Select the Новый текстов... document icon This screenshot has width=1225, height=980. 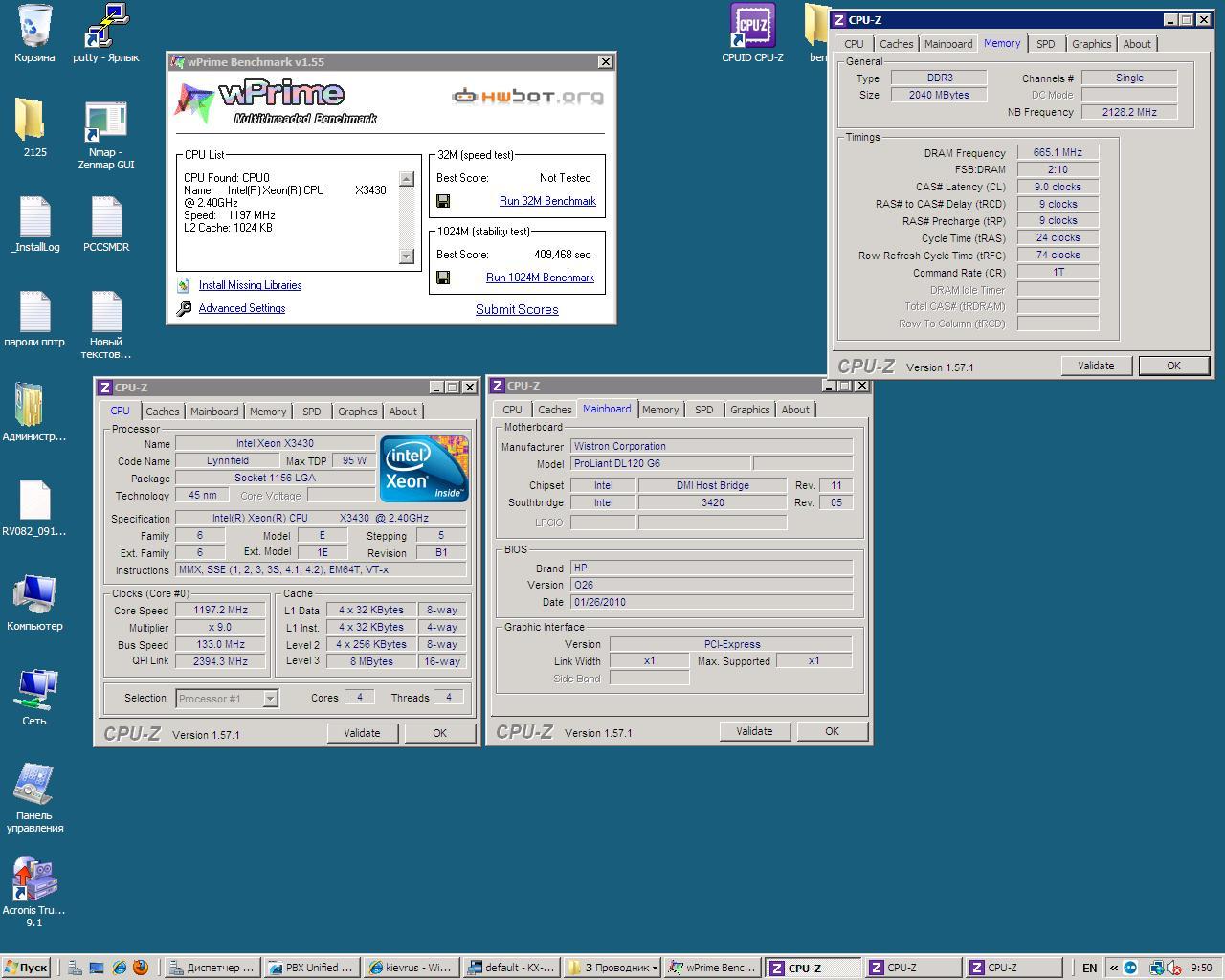pyautogui.click(x=105, y=325)
